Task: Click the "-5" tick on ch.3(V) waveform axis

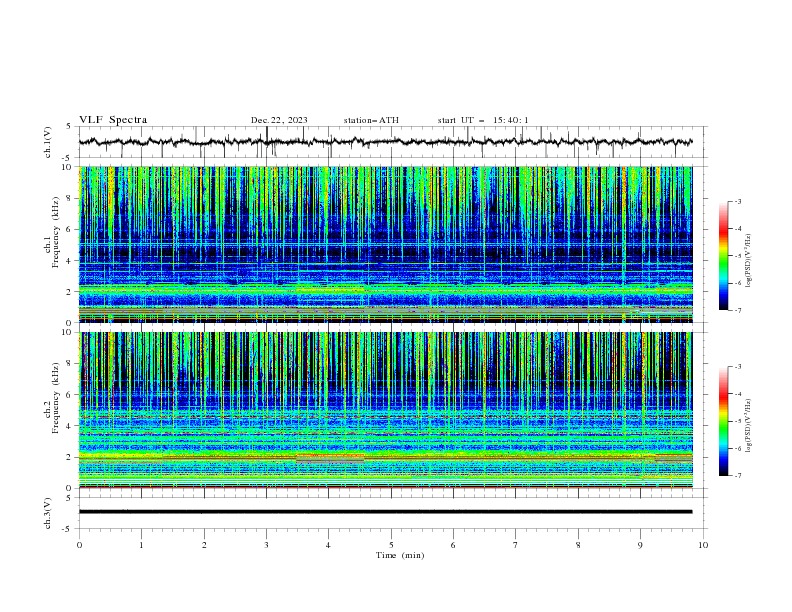Action: (x=68, y=529)
